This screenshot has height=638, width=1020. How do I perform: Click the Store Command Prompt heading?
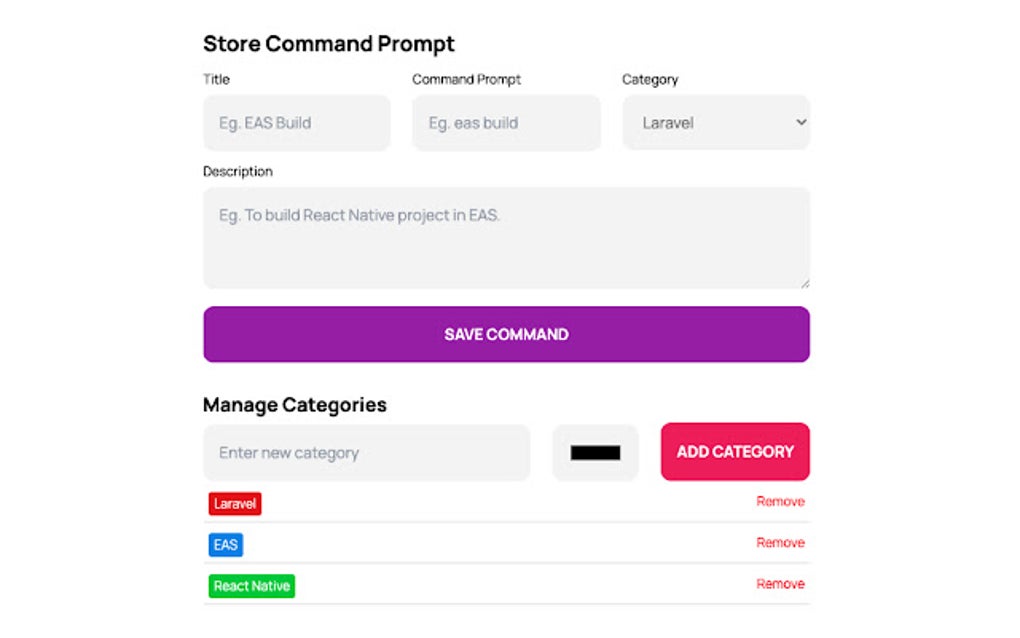[x=329, y=44]
